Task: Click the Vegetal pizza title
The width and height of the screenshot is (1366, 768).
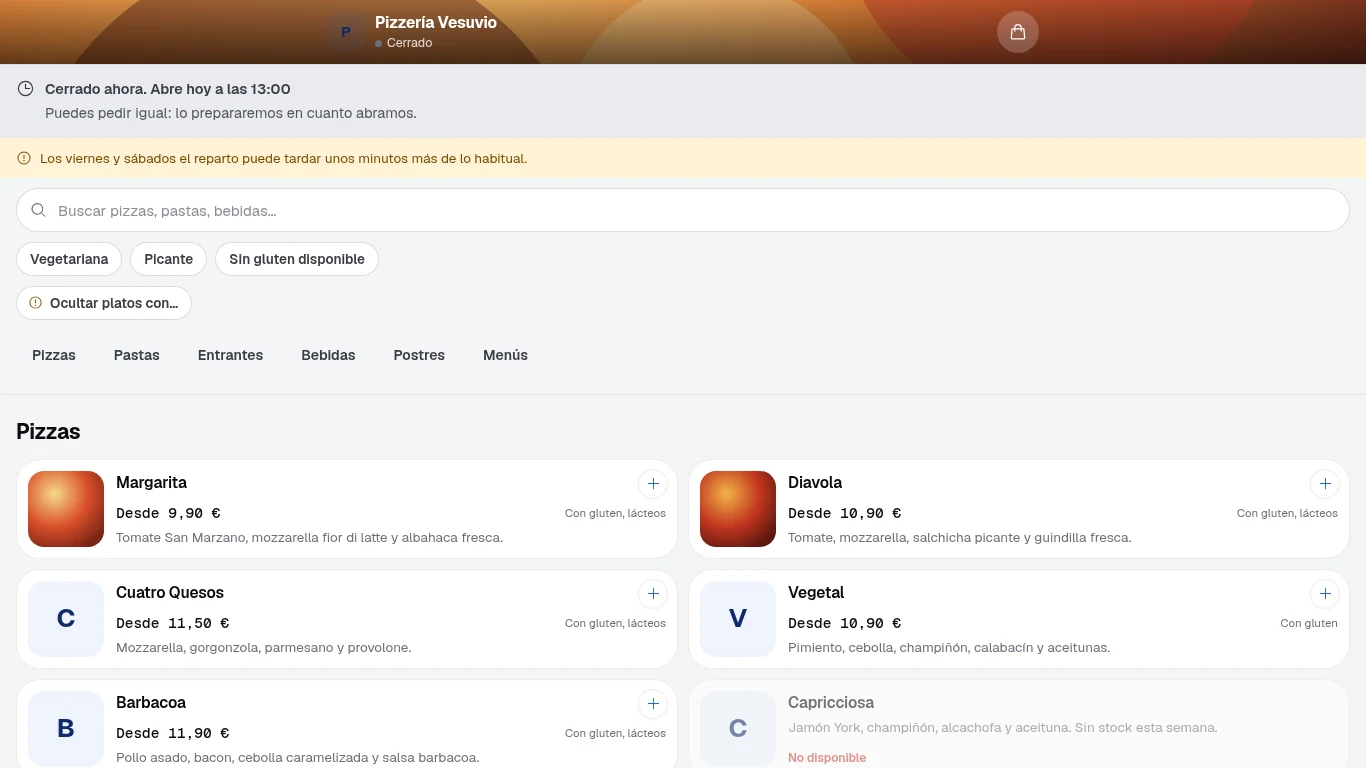Action: [816, 592]
